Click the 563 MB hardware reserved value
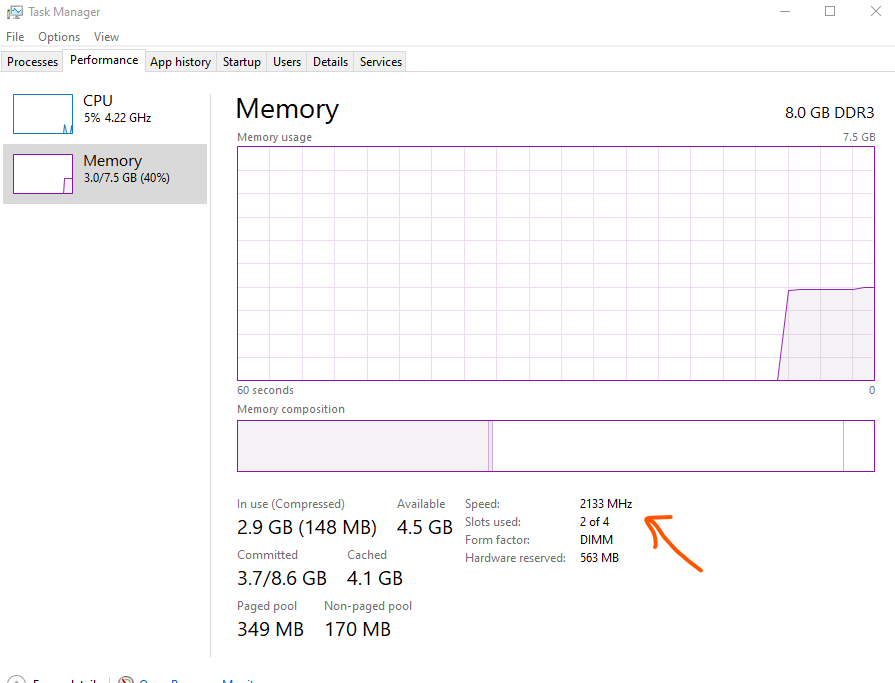 [x=599, y=557]
